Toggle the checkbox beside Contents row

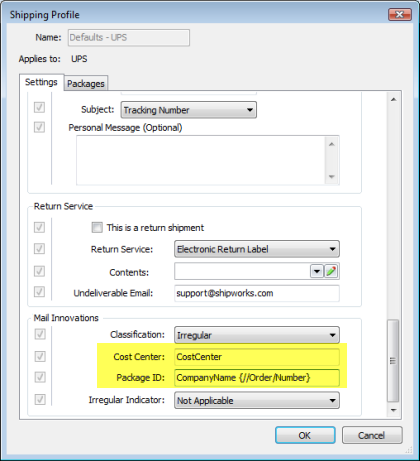point(39,271)
